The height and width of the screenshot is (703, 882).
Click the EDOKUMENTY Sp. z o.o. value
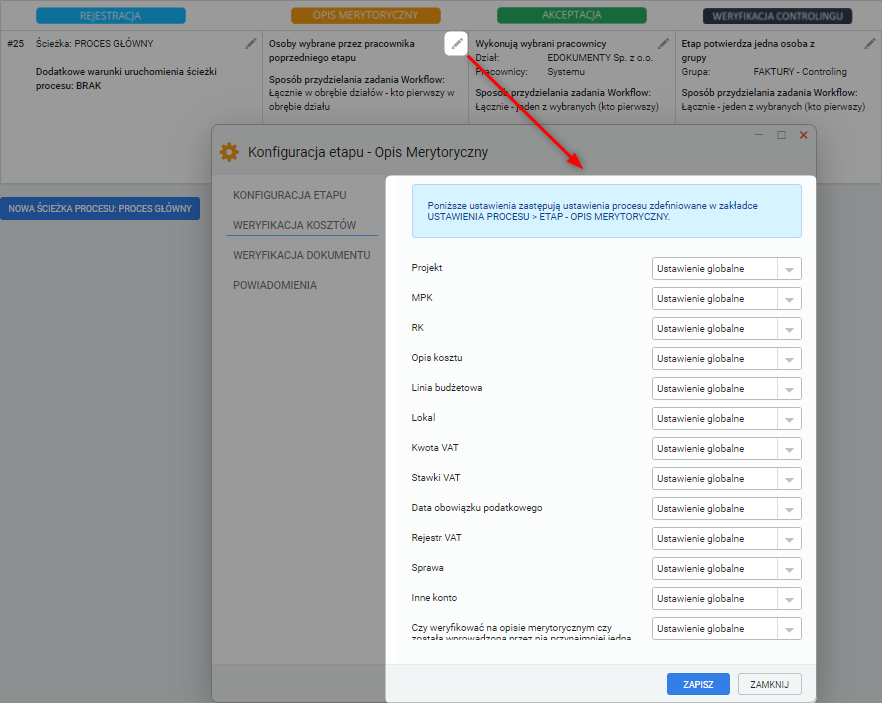[600, 57]
